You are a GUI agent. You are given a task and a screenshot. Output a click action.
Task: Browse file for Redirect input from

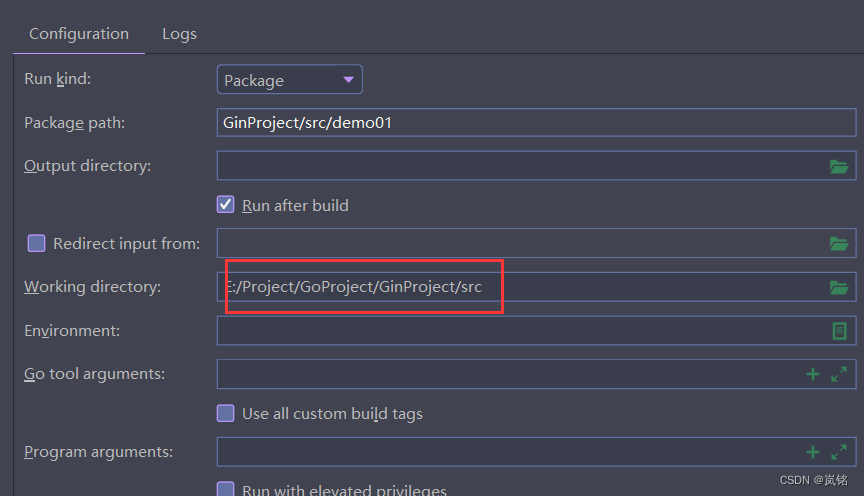tap(839, 243)
